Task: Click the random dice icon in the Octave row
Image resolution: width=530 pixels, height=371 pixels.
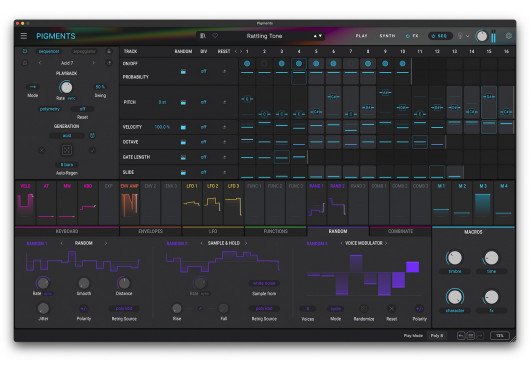Action: point(183,142)
